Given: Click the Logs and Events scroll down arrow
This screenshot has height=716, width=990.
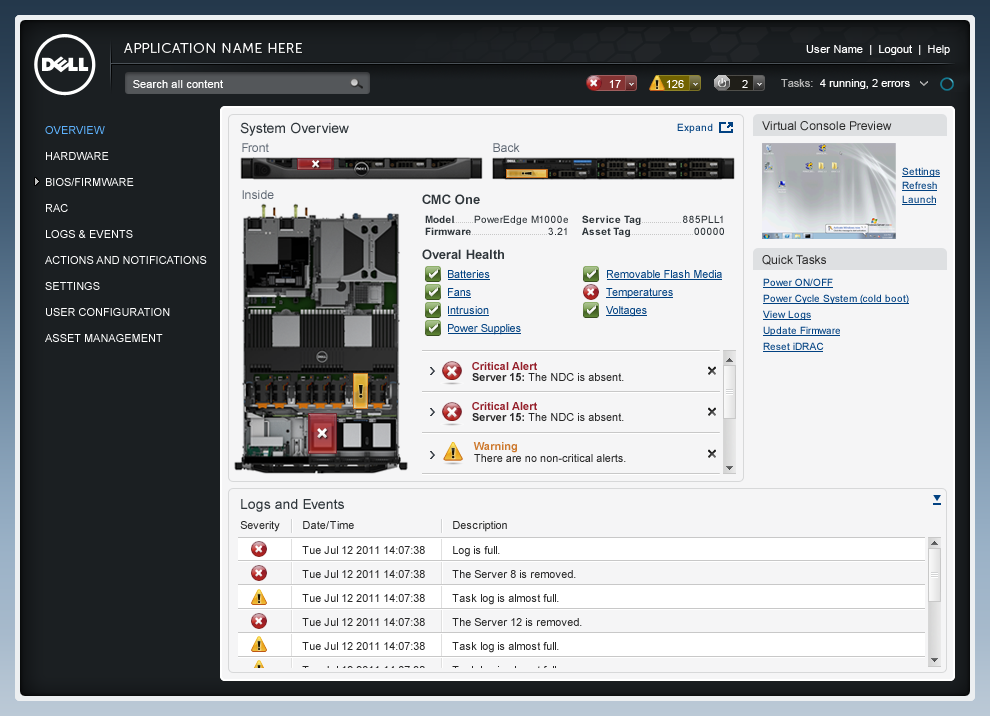Looking at the screenshot, I should click(x=934, y=660).
